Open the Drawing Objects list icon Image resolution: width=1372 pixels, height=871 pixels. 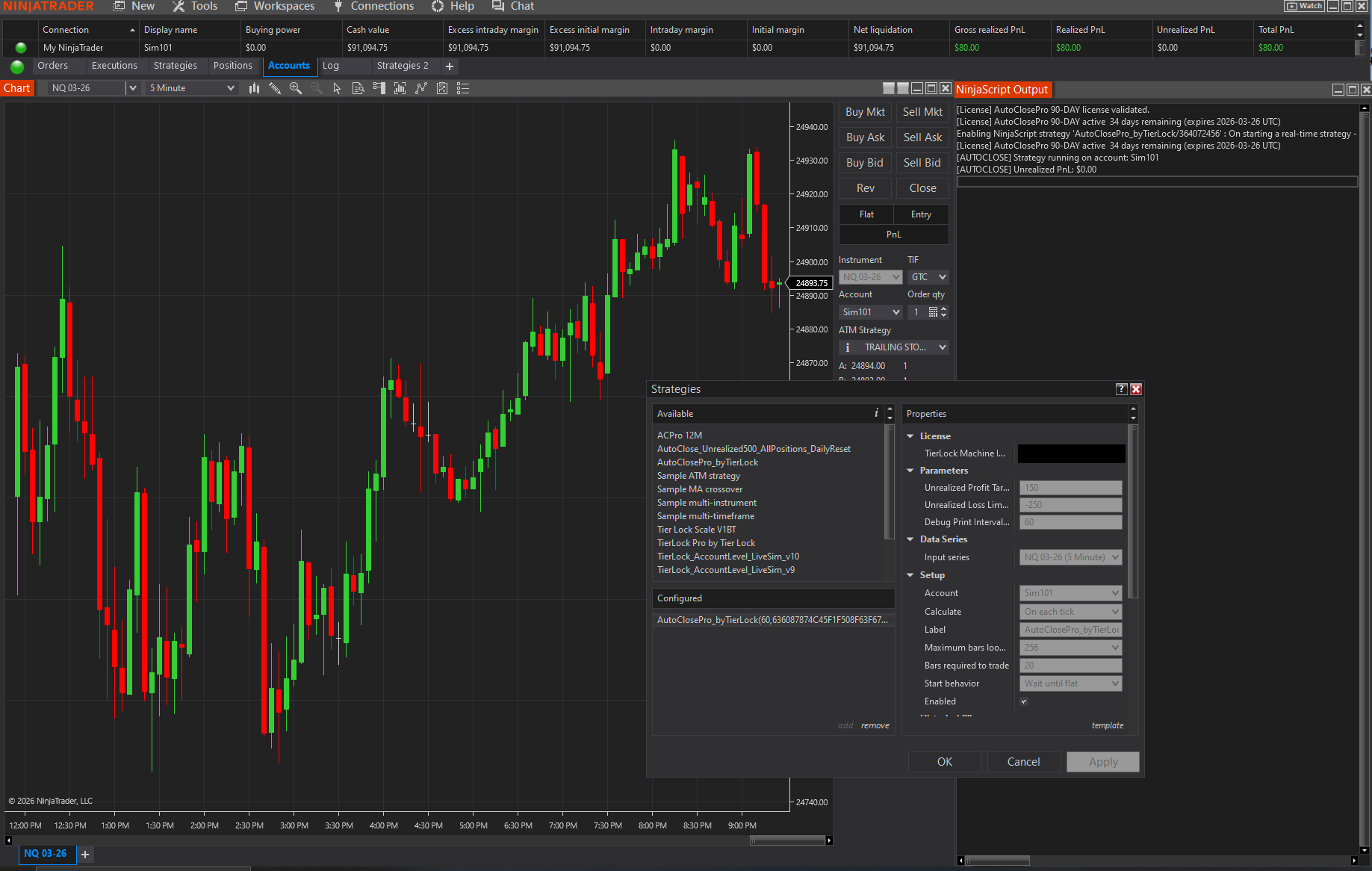[462, 87]
